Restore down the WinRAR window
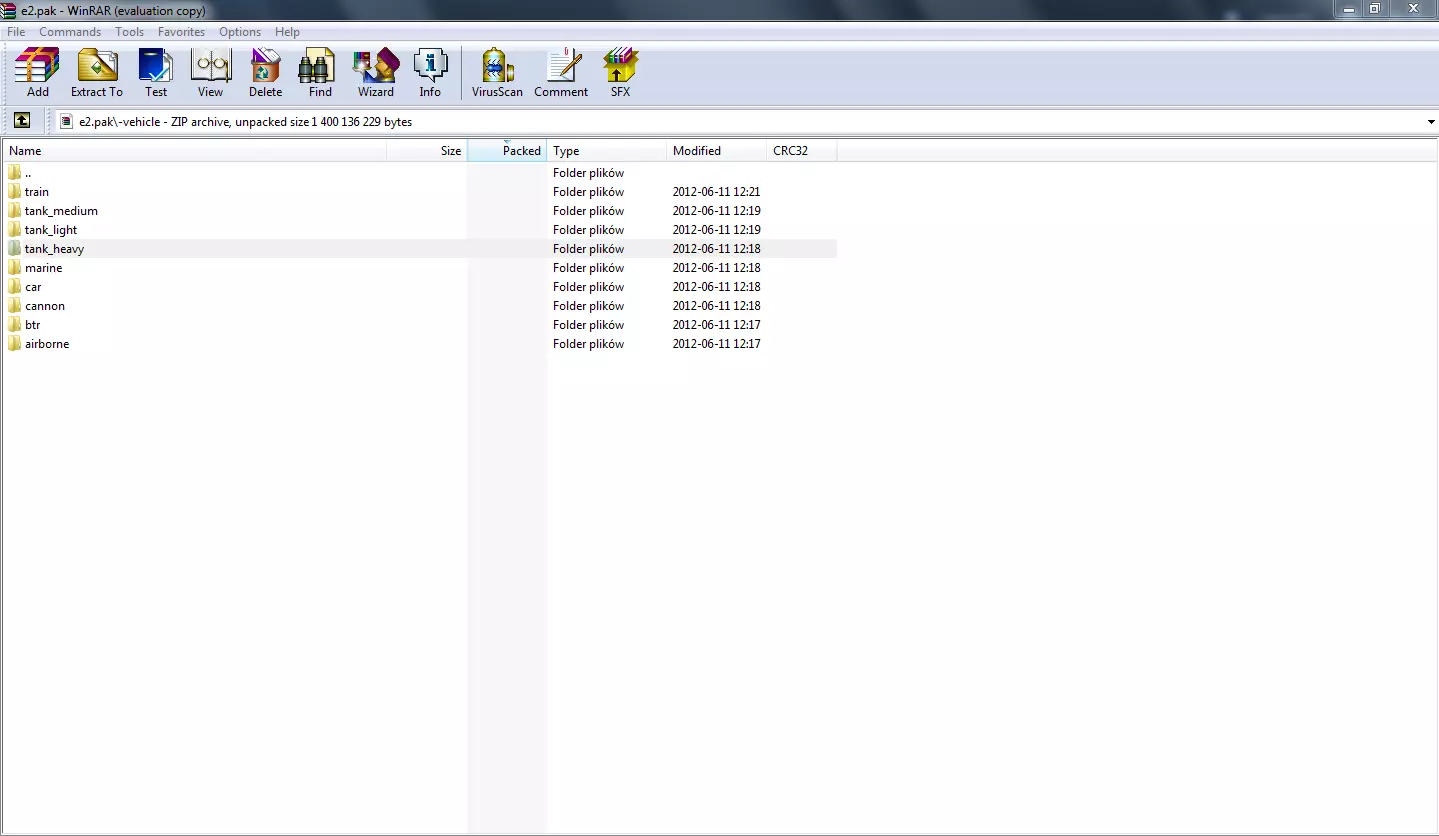Screen dimensions: 1439x836 point(1376,9)
